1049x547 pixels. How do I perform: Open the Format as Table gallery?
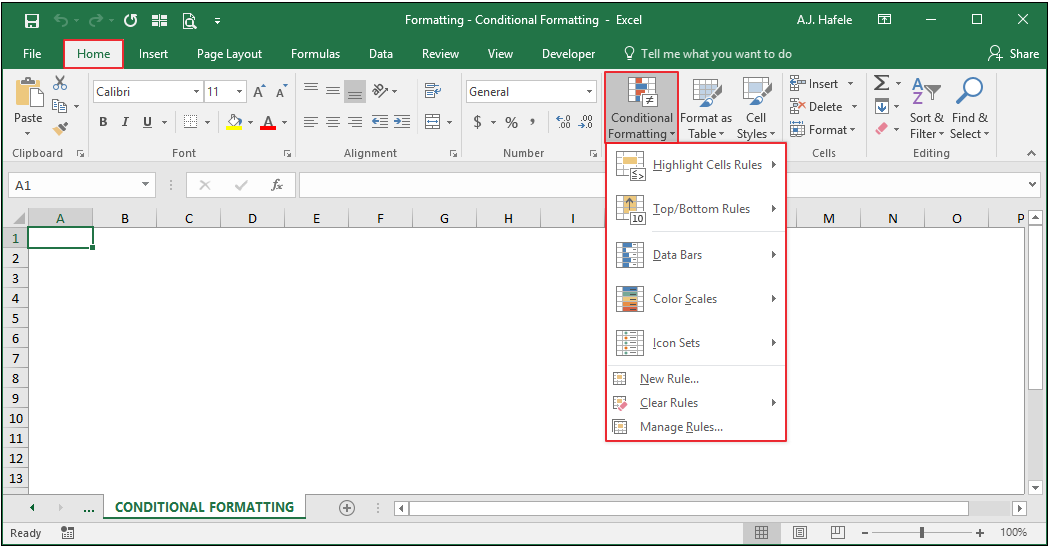[x=706, y=108]
